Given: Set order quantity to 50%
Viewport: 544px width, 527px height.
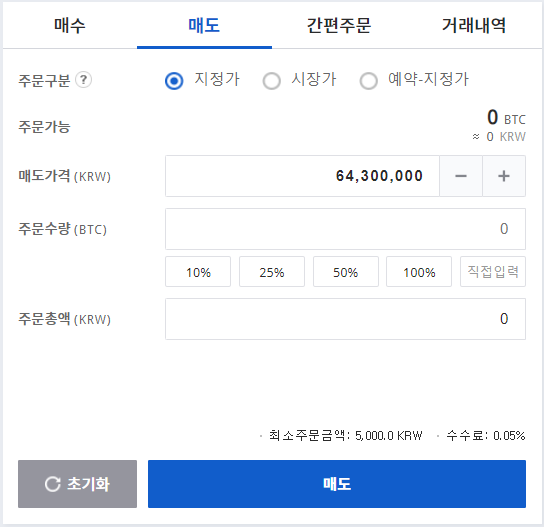Looking at the screenshot, I should pos(346,272).
